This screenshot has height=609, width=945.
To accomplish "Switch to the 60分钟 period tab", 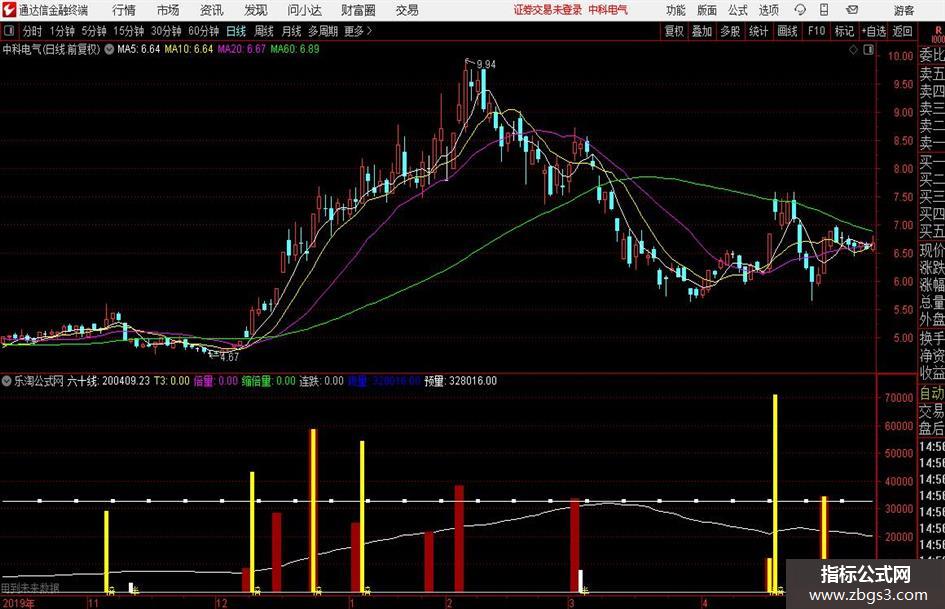I will 203,31.
